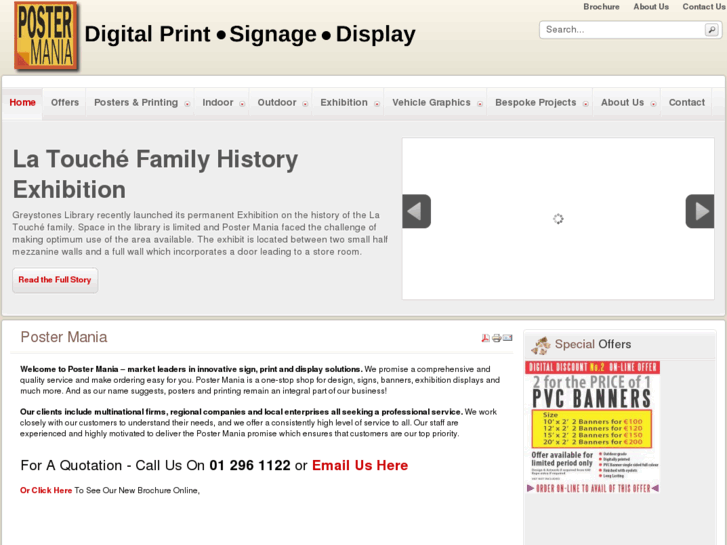
Task: Open the Outdoor menu item
Action: pyautogui.click(x=277, y=103)
